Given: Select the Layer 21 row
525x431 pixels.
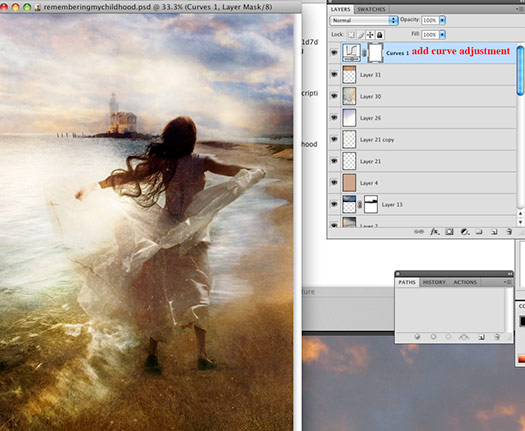Looking at the screenshot, I should (423, 161).
